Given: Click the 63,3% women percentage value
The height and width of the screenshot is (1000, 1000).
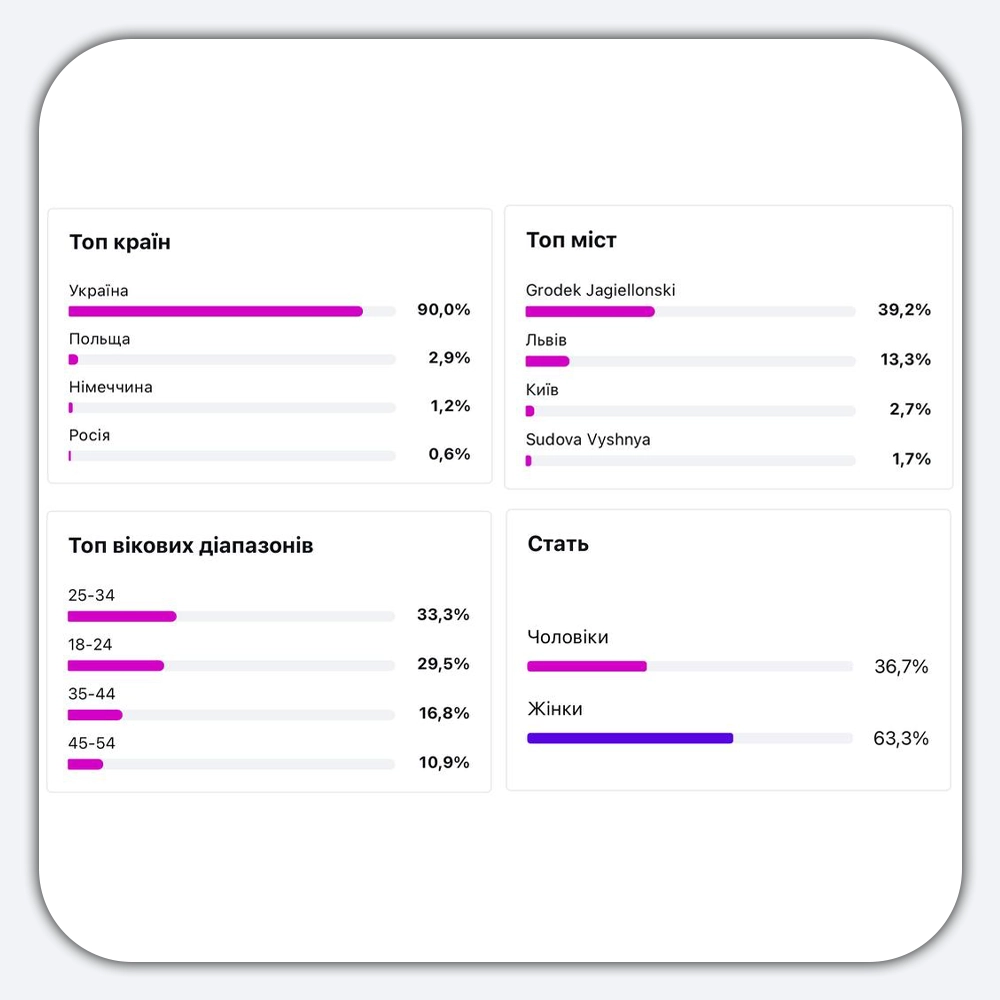Looking at the screenshot, I should click(x=901, y=739).
